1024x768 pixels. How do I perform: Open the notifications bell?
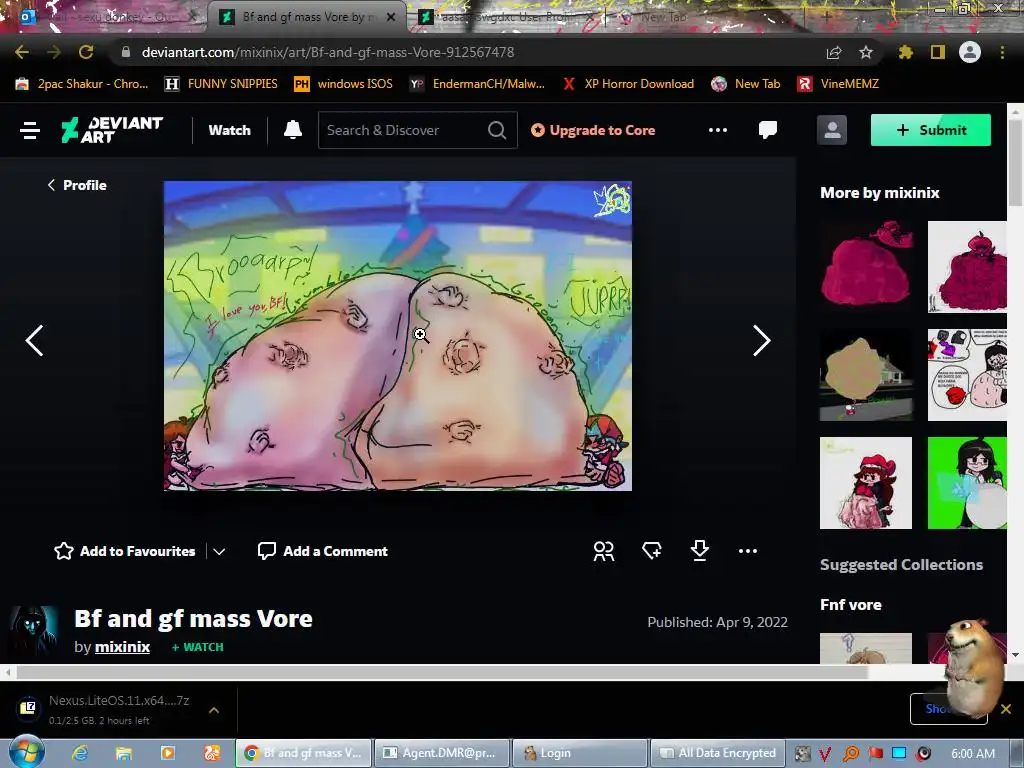click(293, 130)
